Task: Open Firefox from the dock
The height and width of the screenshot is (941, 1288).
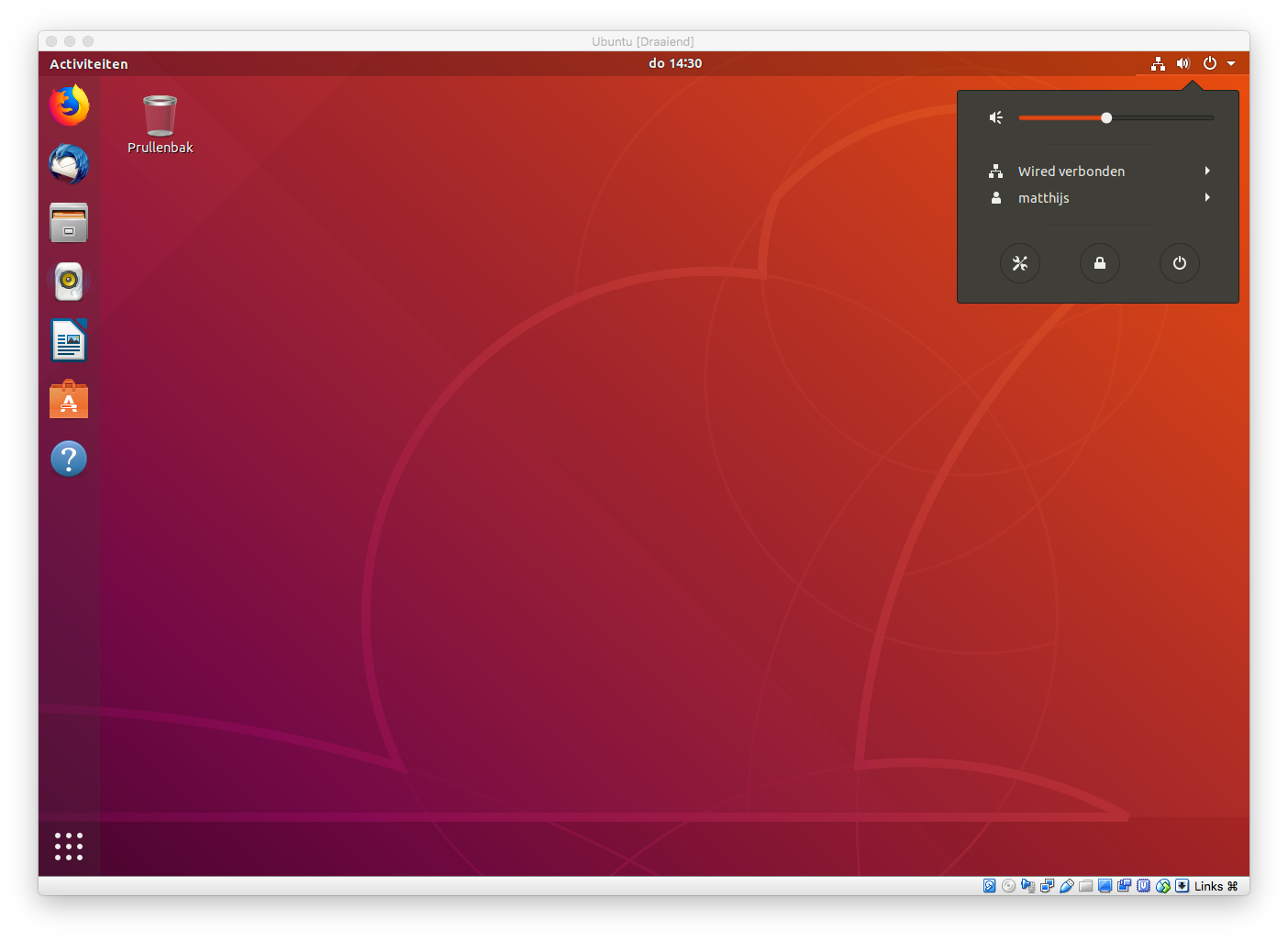Action: coord(69,105)
